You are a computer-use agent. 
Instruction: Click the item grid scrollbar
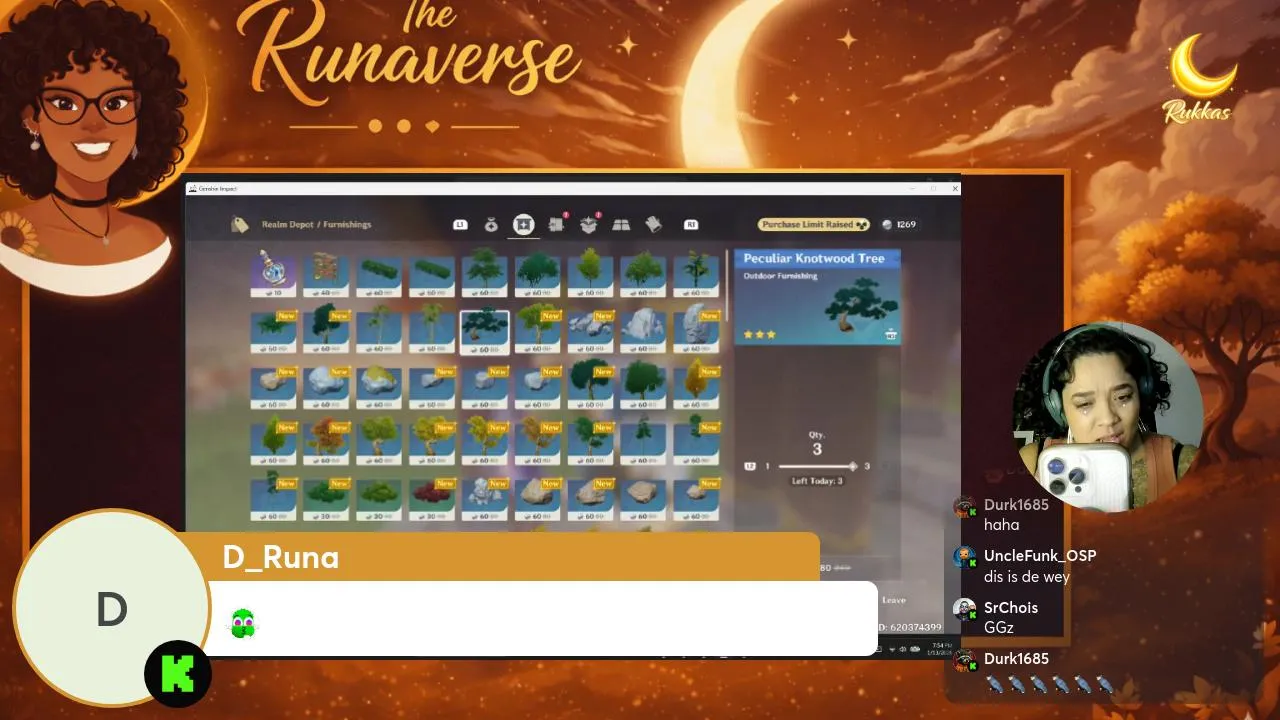click(x=727, y=285)
